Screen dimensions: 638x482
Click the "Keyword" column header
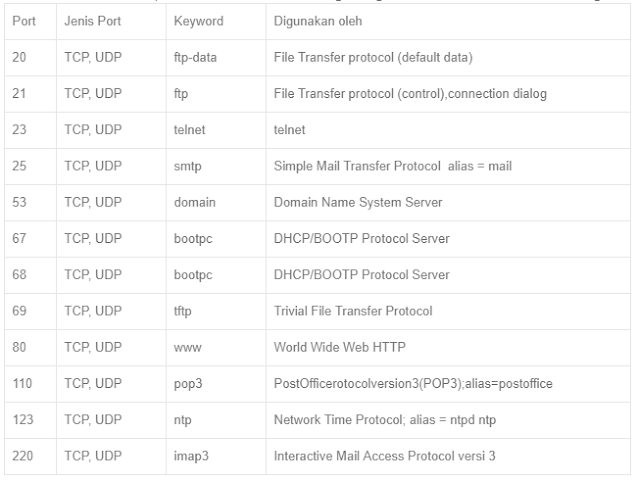(x=198, y=20)
